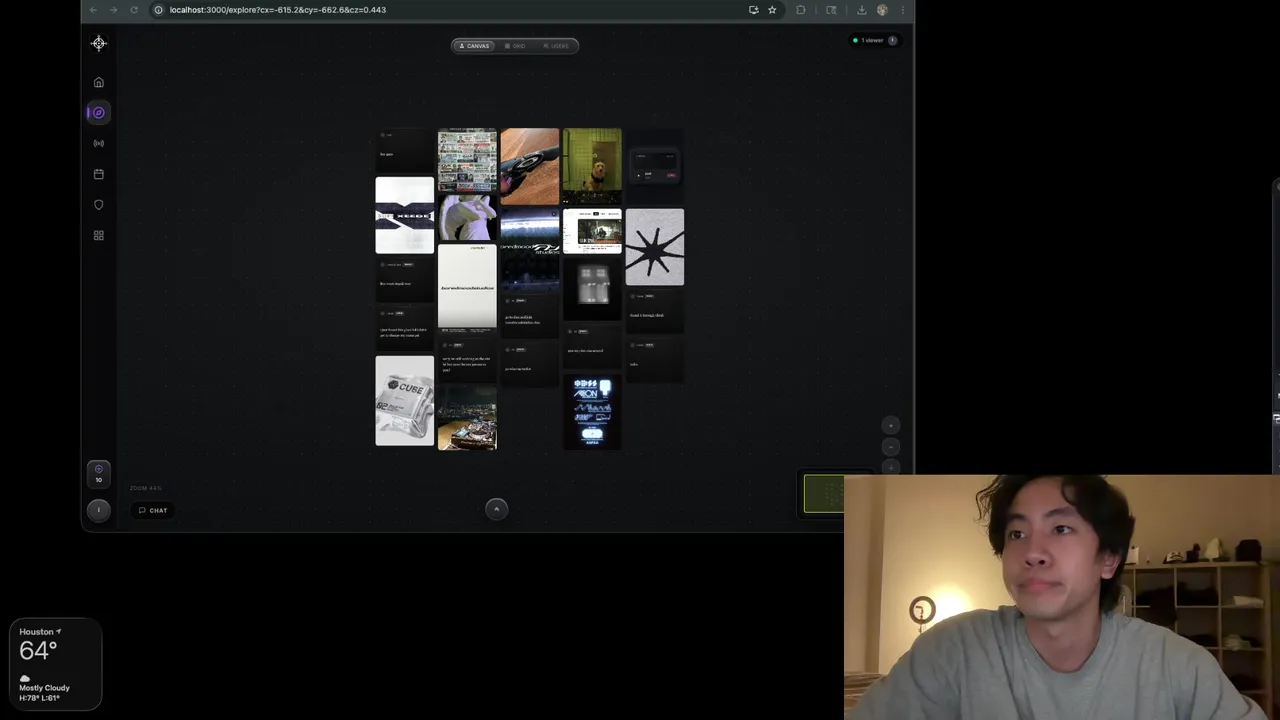This screenshot has width=1280, height=720.
Task: Click the browser forward arrow
Action: point(113,10)
